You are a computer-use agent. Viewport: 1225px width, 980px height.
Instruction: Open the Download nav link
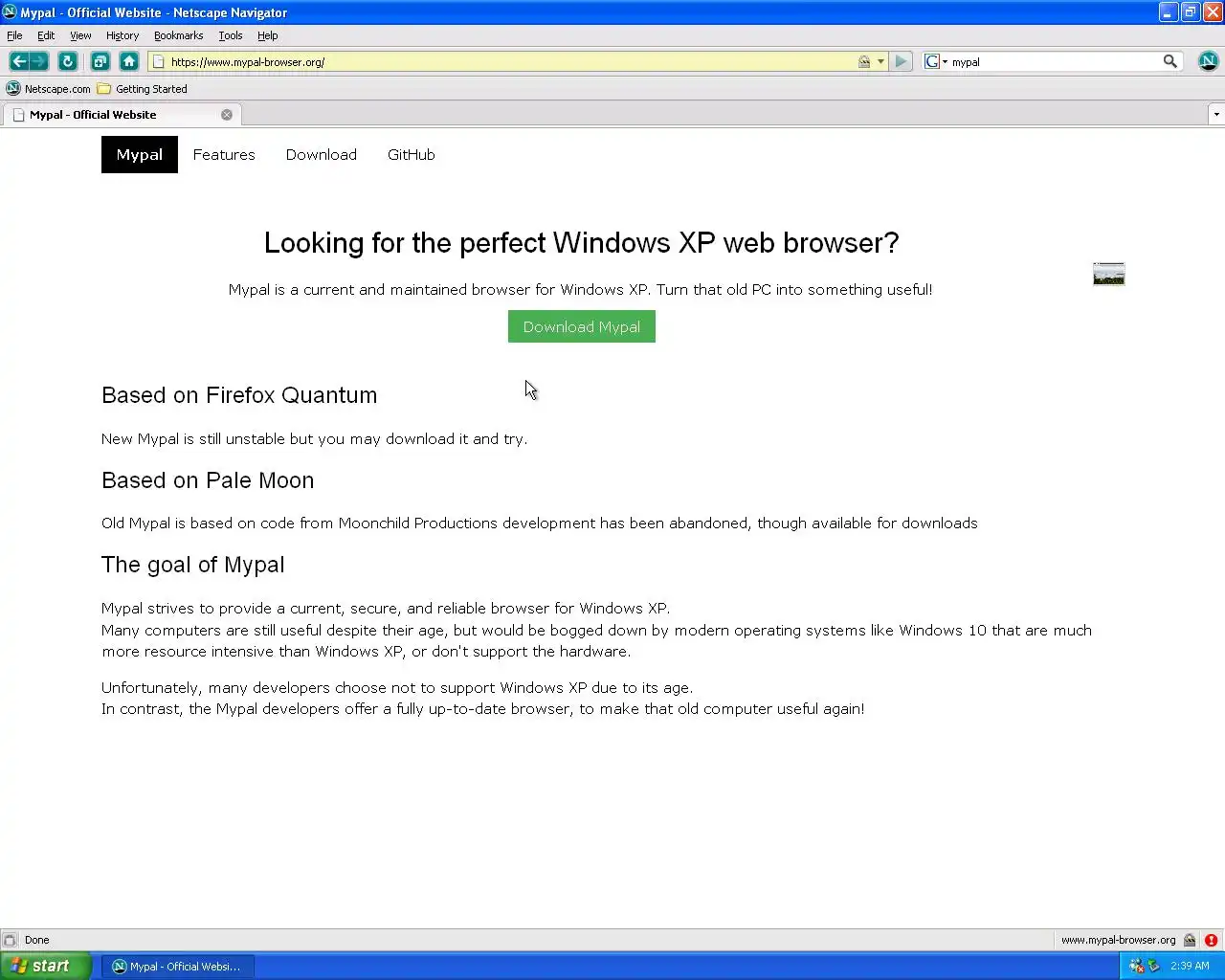point(322,155)
